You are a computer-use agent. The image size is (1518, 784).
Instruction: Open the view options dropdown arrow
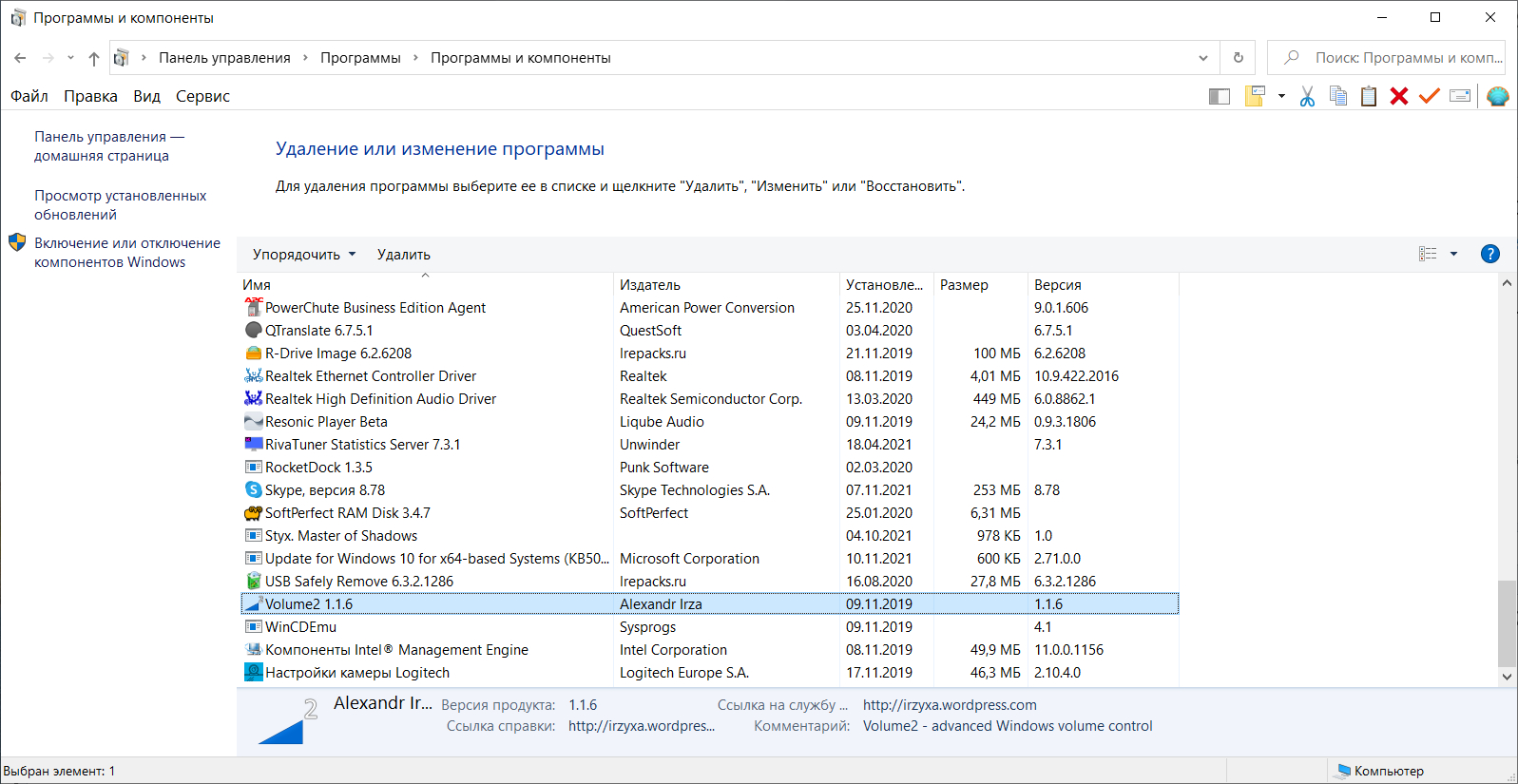pos(1453,254)
